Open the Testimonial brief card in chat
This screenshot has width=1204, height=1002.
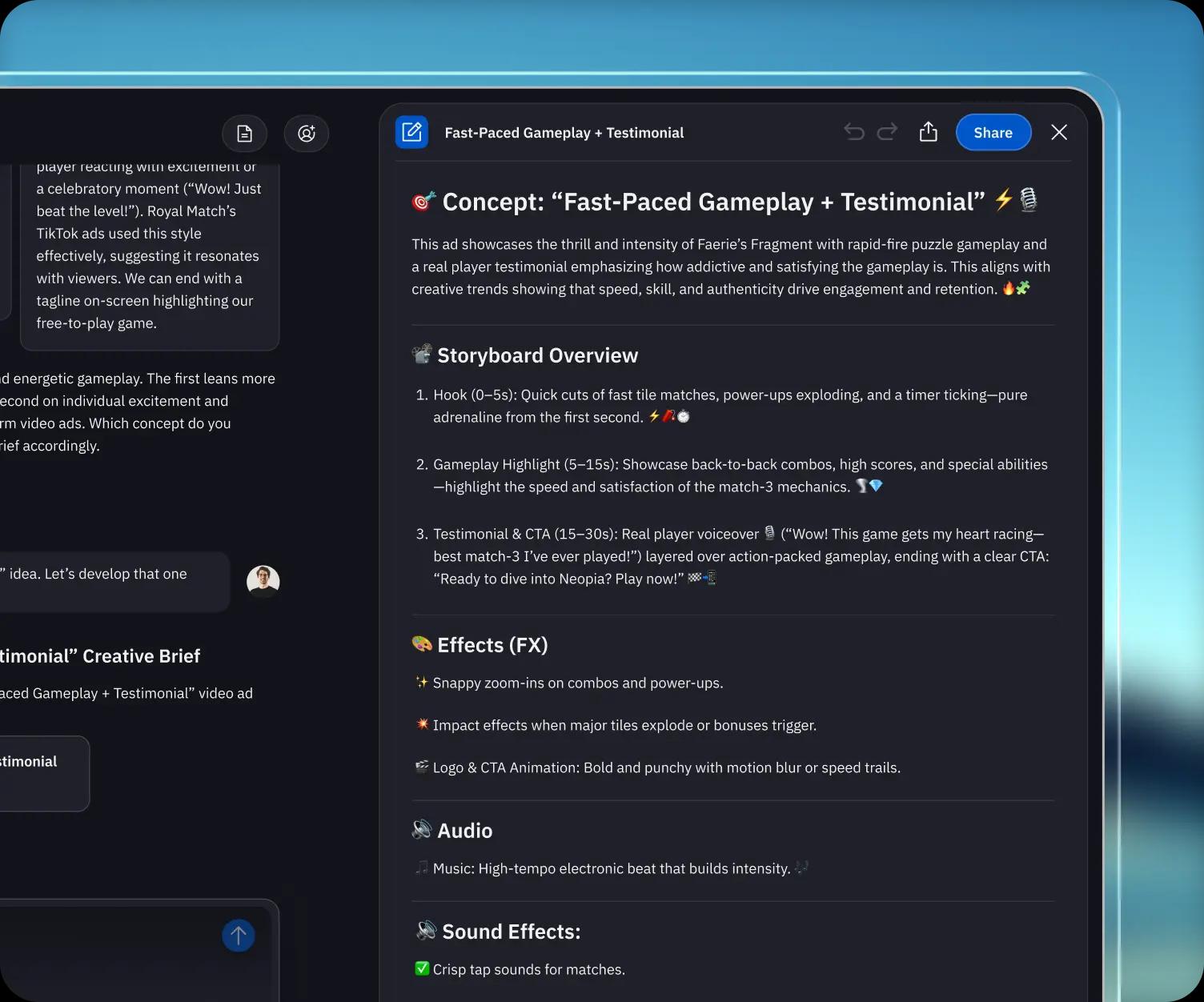44,773
